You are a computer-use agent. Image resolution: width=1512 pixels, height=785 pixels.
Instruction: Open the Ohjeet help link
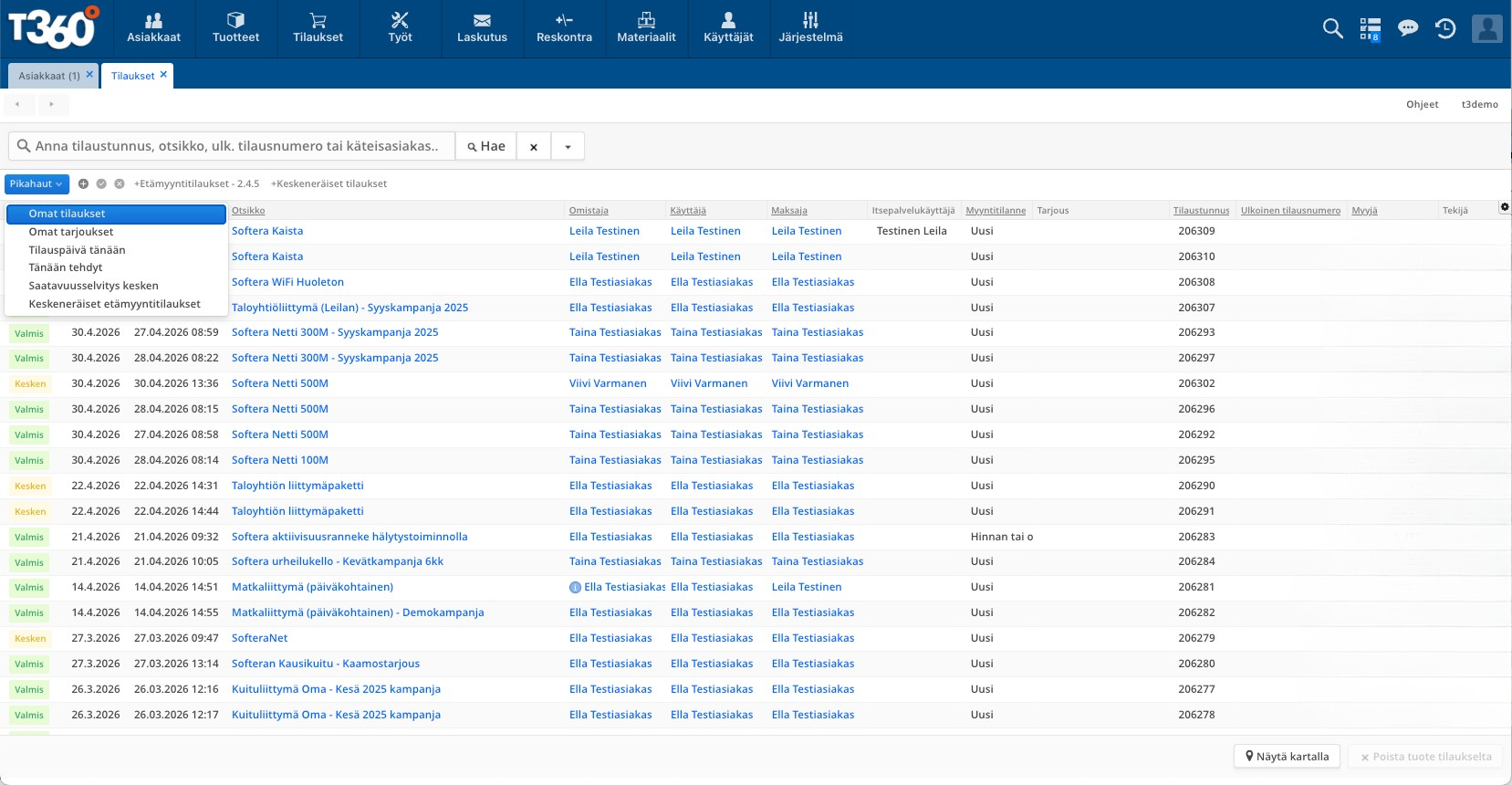tap(1423, 104)
